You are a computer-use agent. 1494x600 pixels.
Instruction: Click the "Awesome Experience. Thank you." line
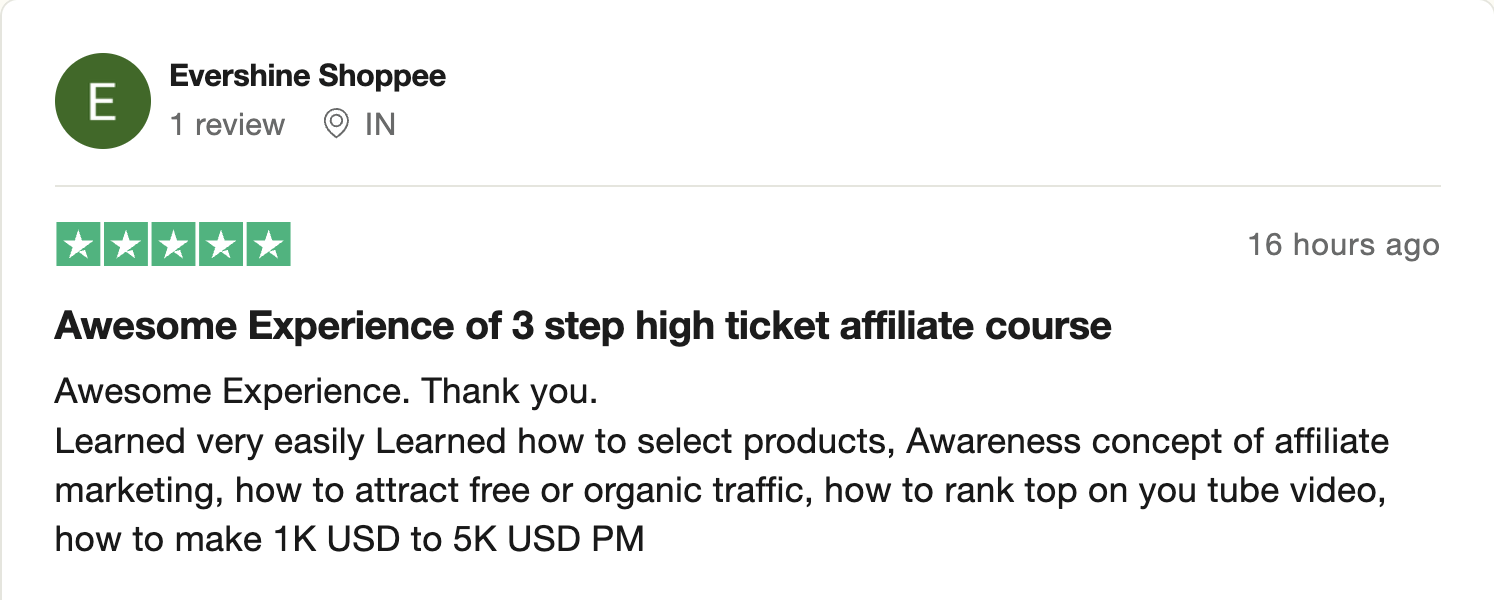pyautogui.click(x=326, y=392)
